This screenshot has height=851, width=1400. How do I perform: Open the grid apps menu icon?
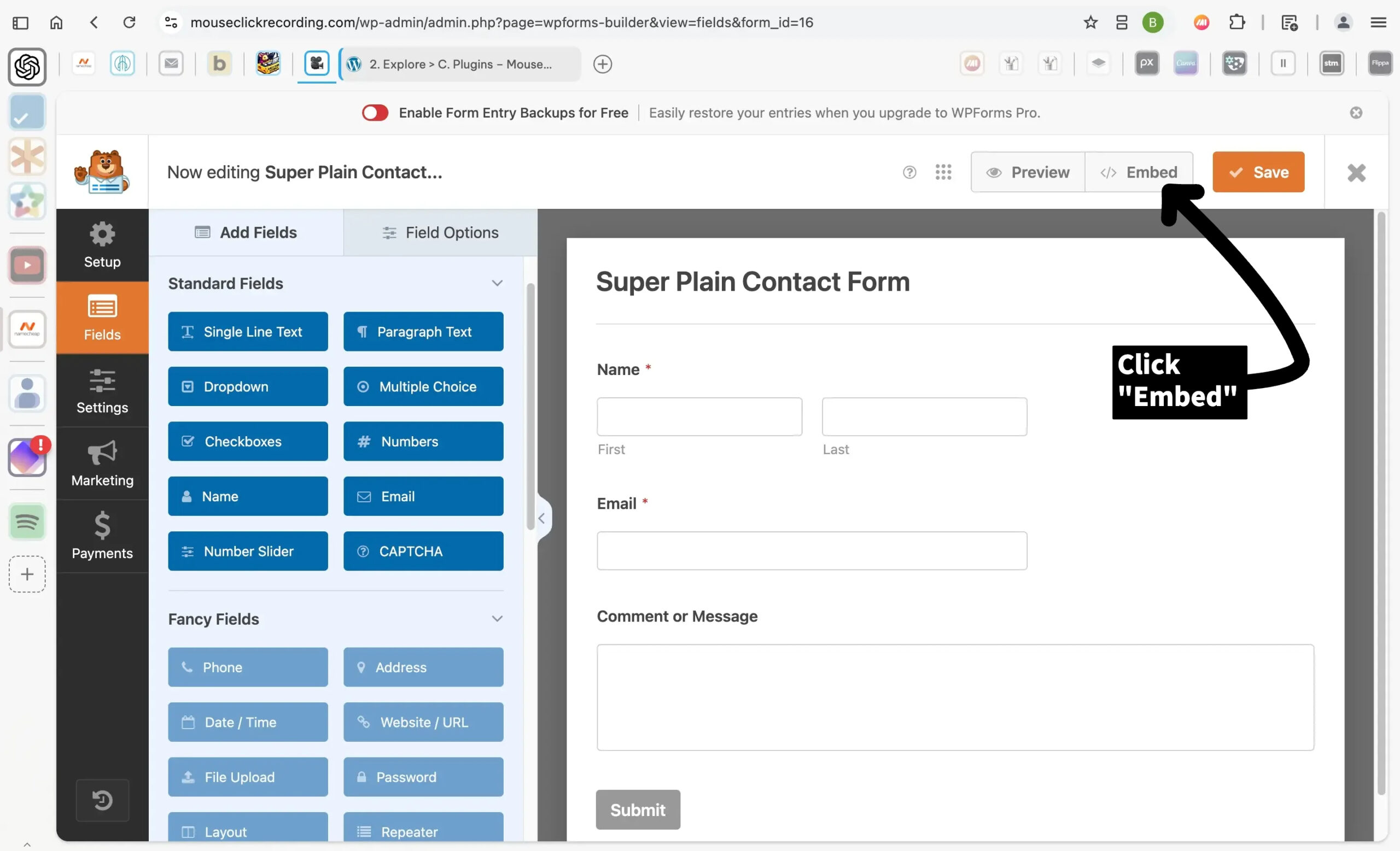coord(943,172)
